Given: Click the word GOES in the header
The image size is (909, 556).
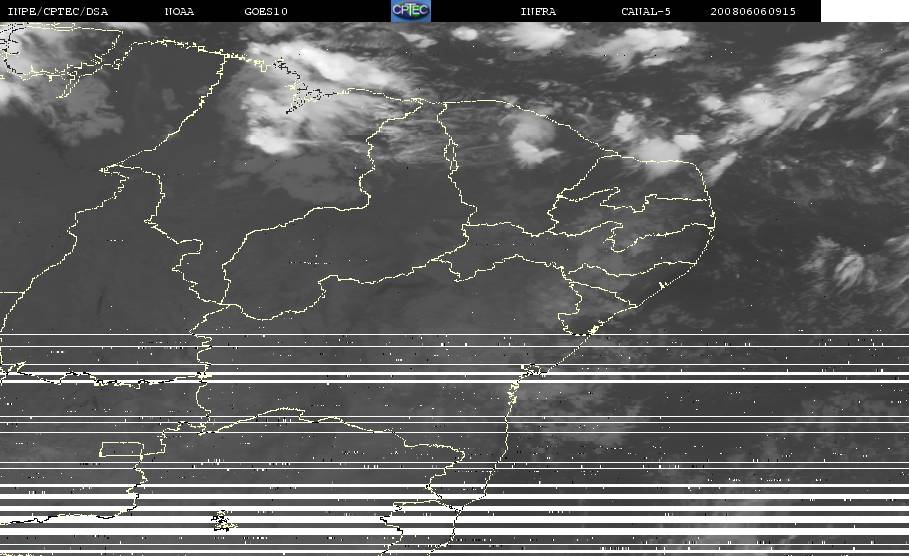Looking at the screenshot, I should pyautogui.click(x=259, y=11).
